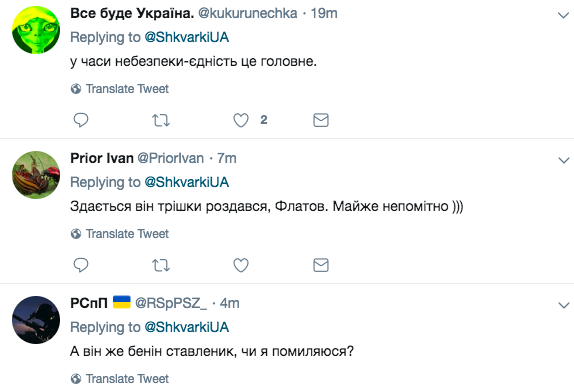Retweet Prior Ivan's tweet
This screenshot has height=391, width=574.
(161, 265)
